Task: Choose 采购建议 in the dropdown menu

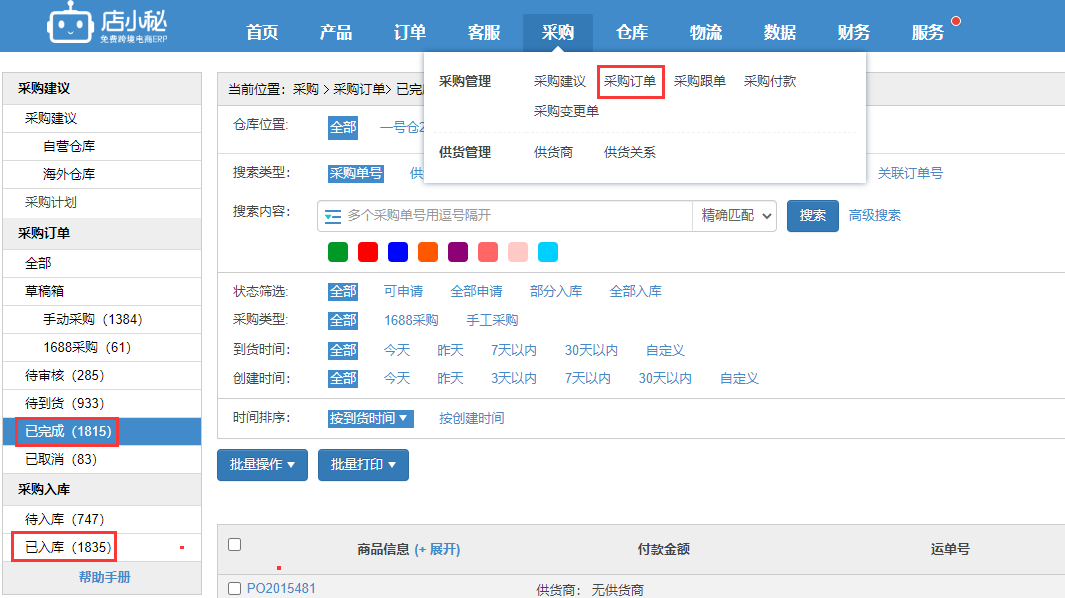Action: click(560, 82)
